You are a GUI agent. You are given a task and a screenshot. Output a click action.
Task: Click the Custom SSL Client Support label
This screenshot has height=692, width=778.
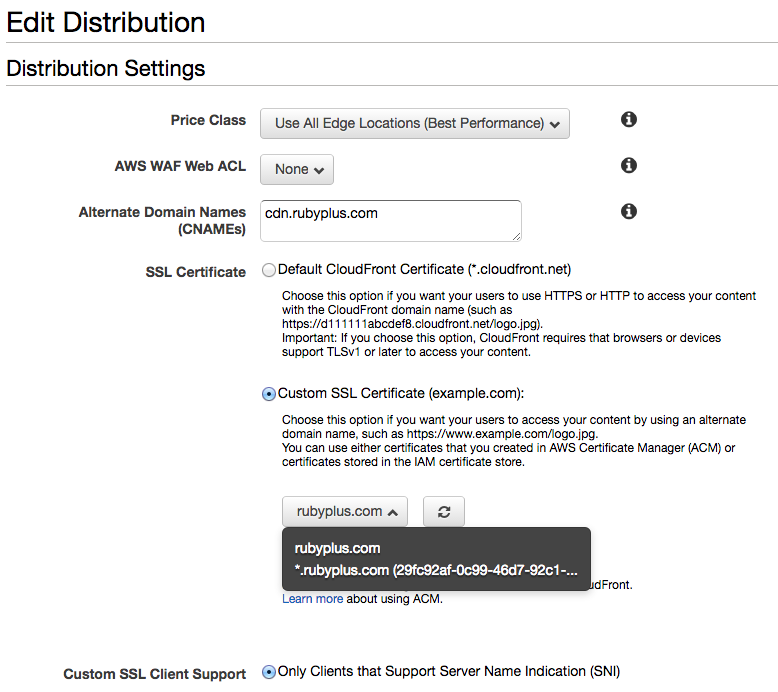(155, 674)
